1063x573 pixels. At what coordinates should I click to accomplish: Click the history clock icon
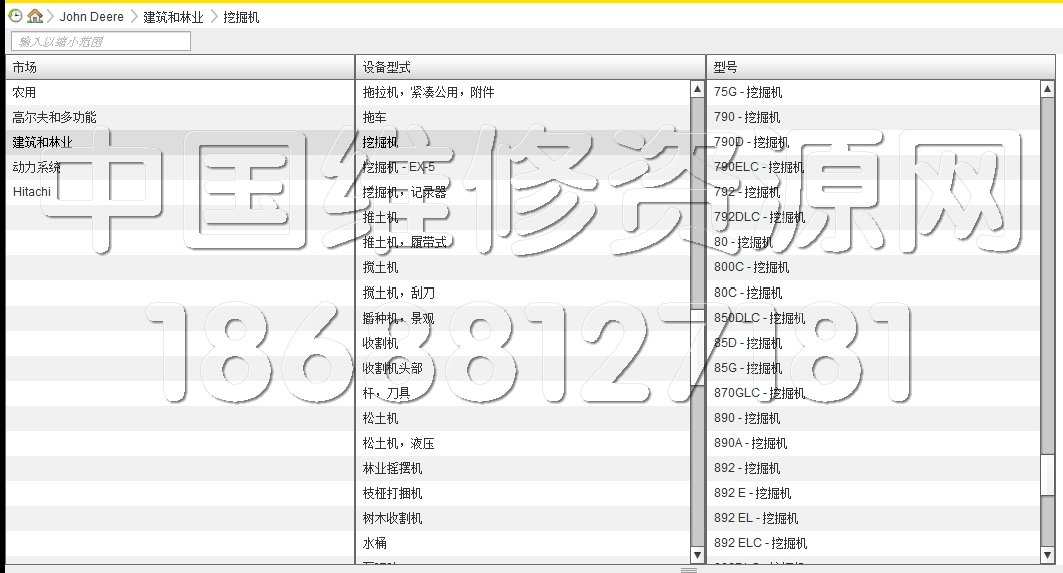15,16
